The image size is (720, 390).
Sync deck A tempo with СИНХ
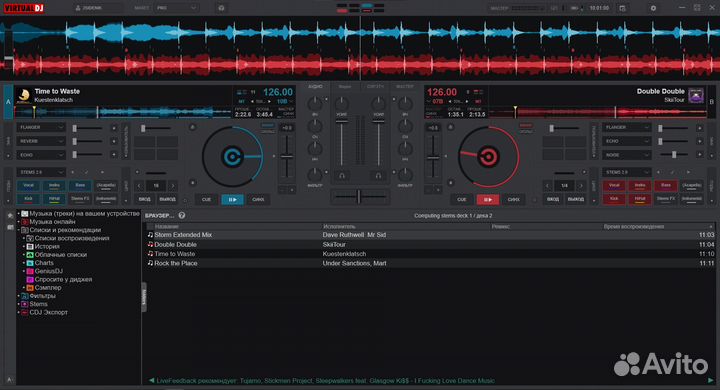pyautogui.click(x=258, y=199)
